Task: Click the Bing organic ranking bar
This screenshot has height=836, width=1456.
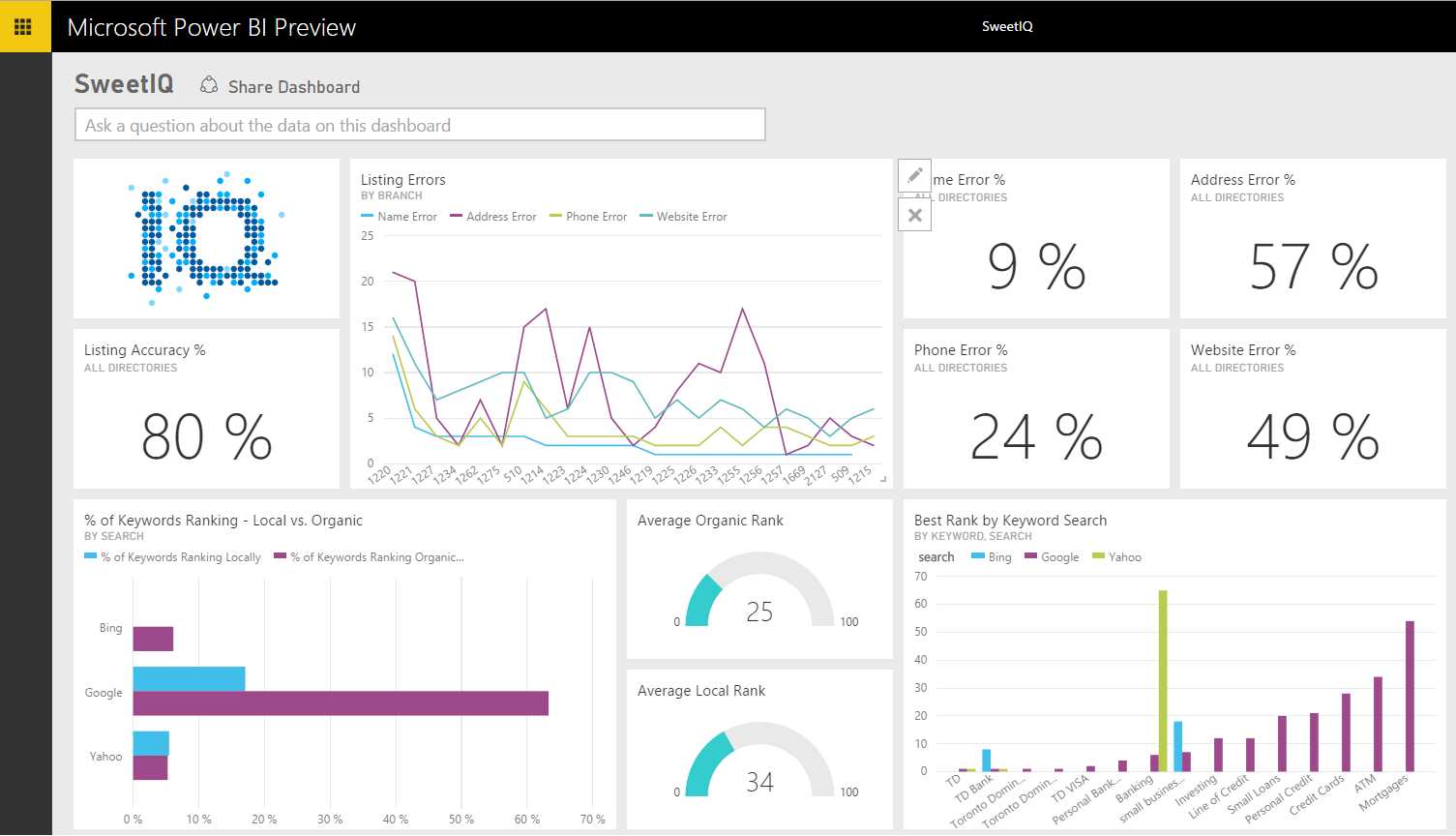Action: click(153, 639)
